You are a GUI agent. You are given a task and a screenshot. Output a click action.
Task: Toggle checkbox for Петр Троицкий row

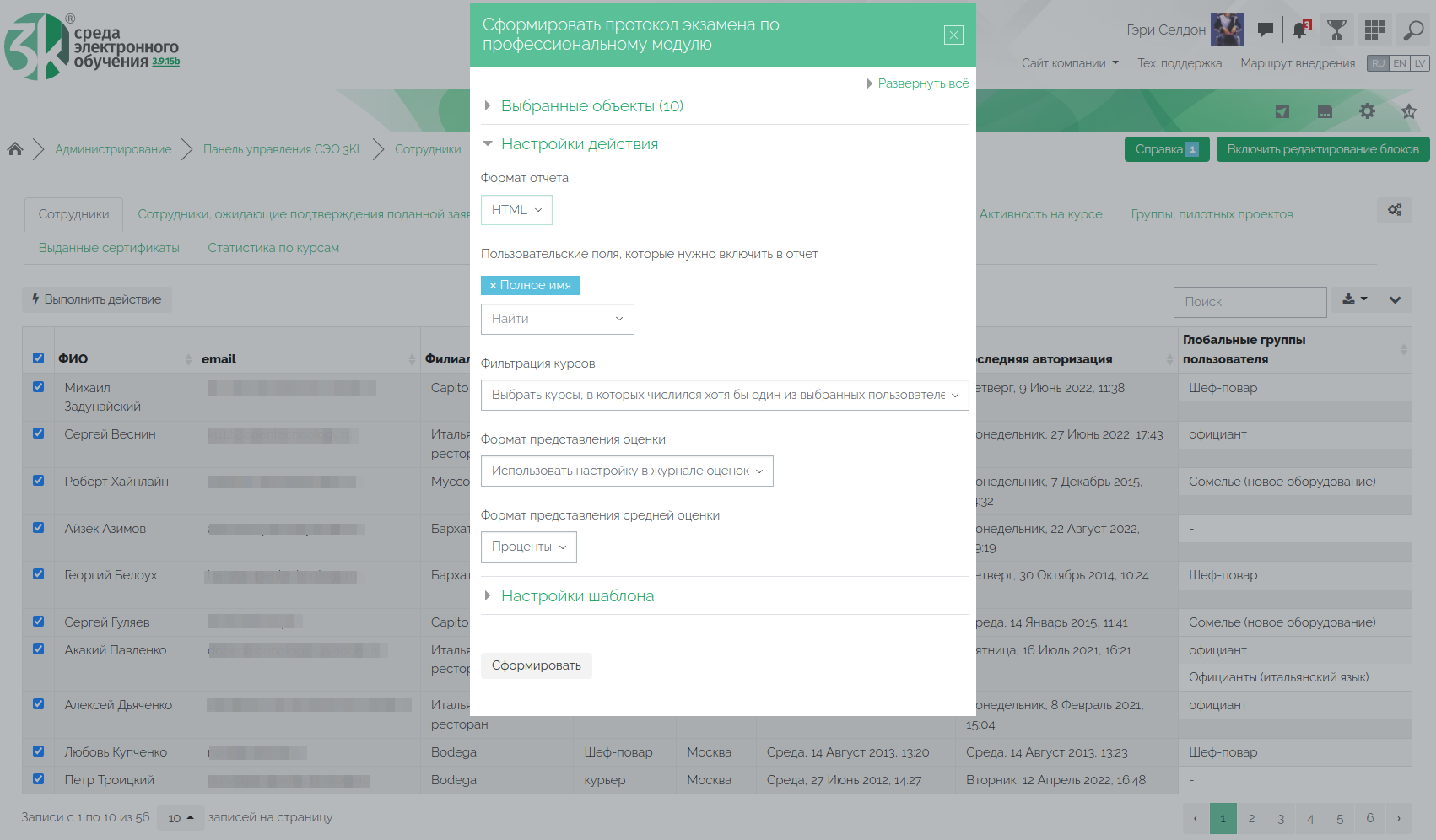click(x=39, y=779)
